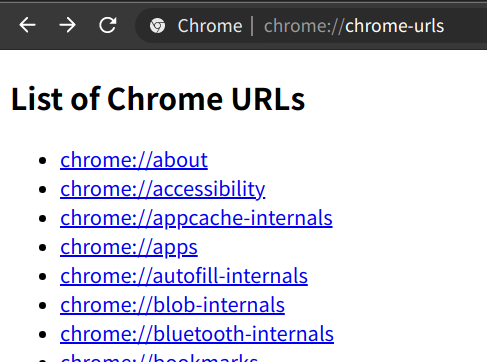Click the forward navigation arrow
Screen dimensions: 487x362
tap(67, 25)
